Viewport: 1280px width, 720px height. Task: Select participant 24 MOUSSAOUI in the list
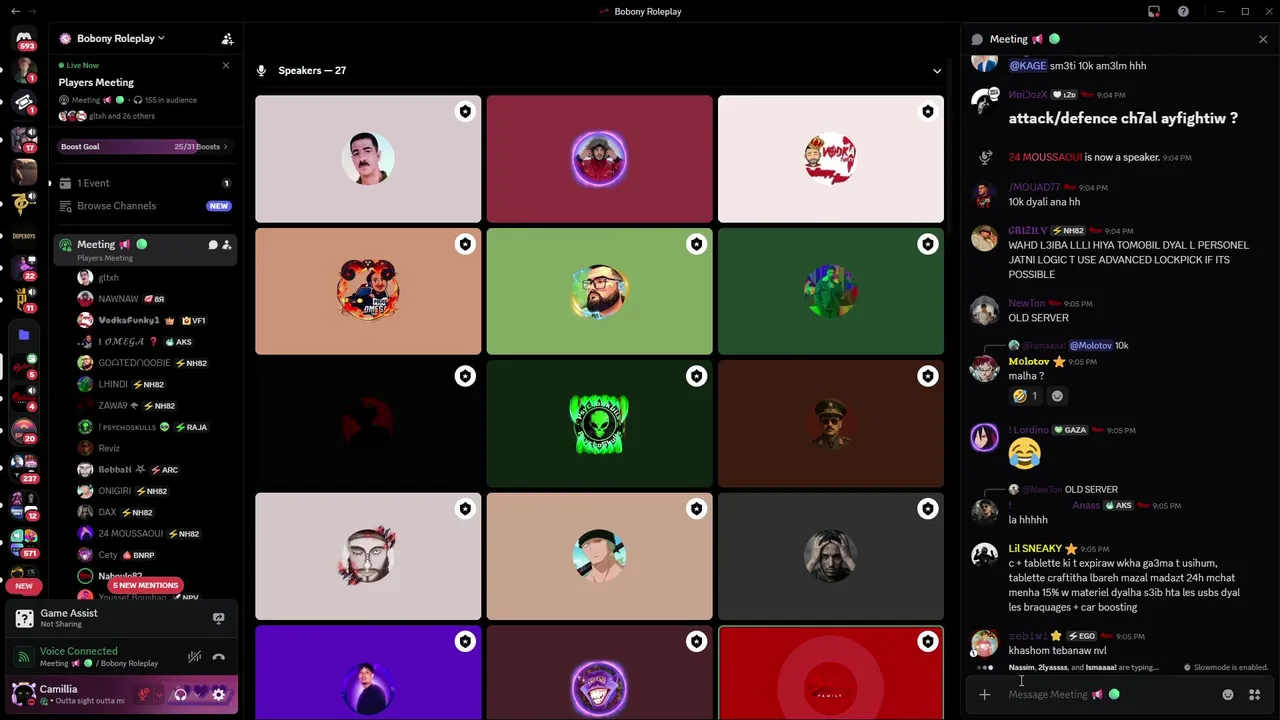click(x=155, y=534)
